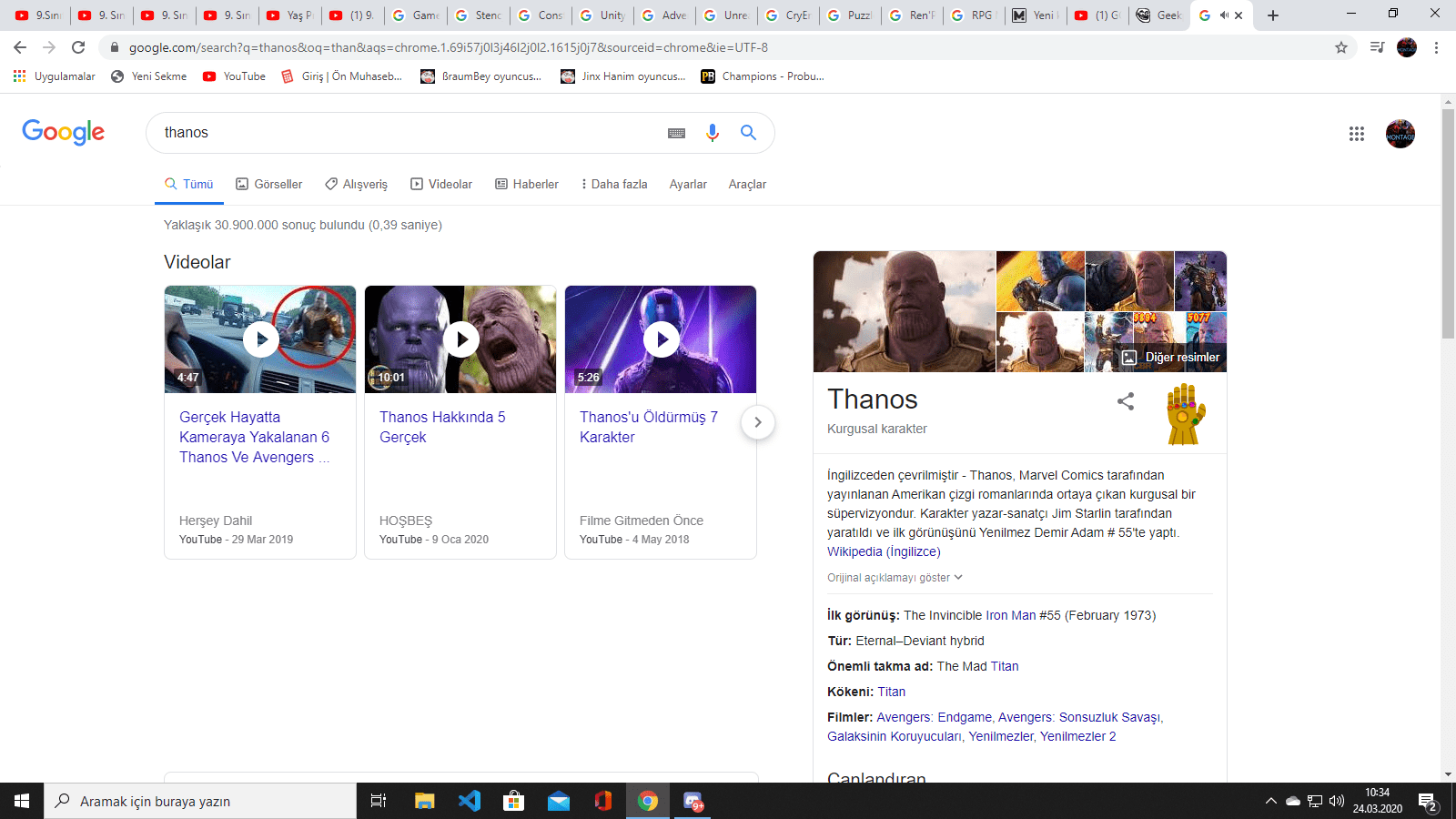Screen dimensions: 1456x819
Task: Click the Windows taskbar search box
Action: tap(200, 801)
